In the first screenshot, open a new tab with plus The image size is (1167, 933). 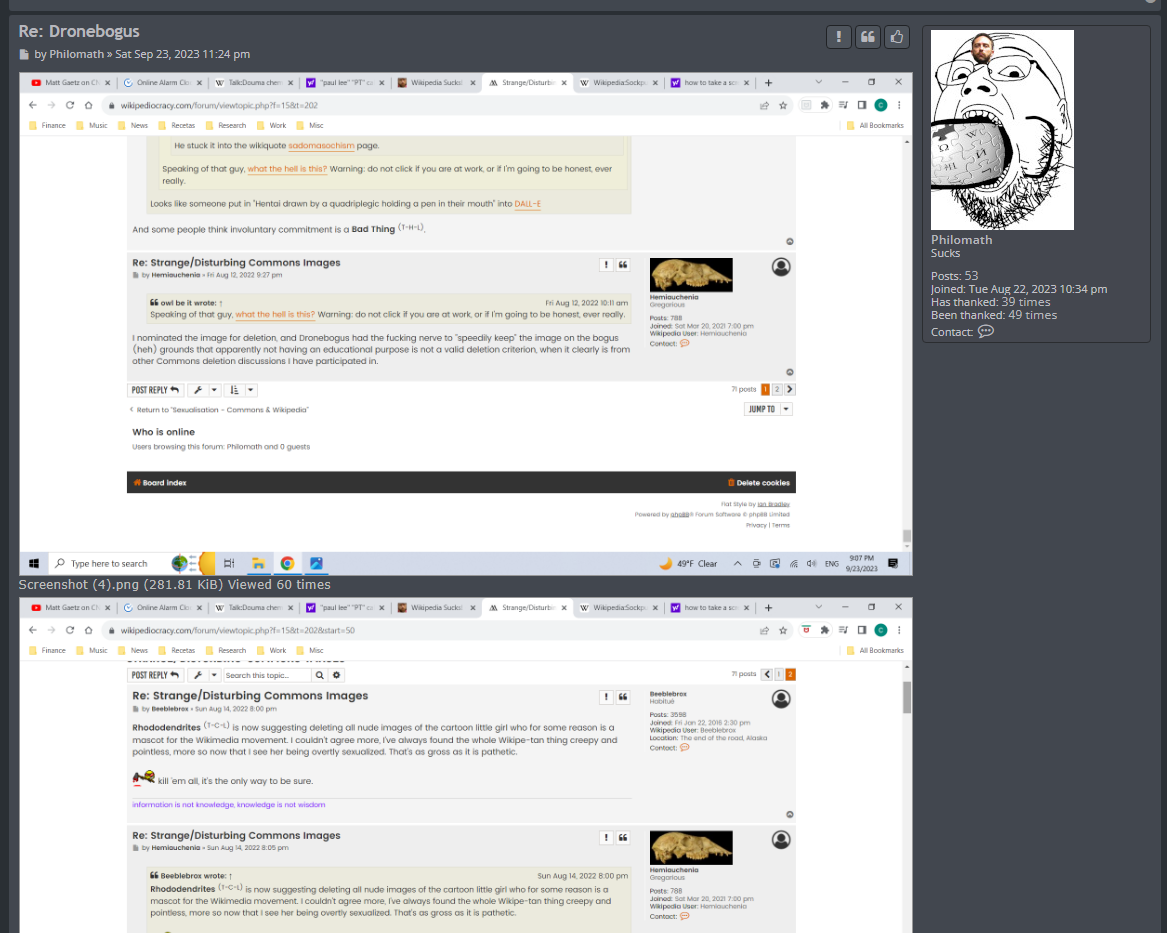click(x=769, y=83)
